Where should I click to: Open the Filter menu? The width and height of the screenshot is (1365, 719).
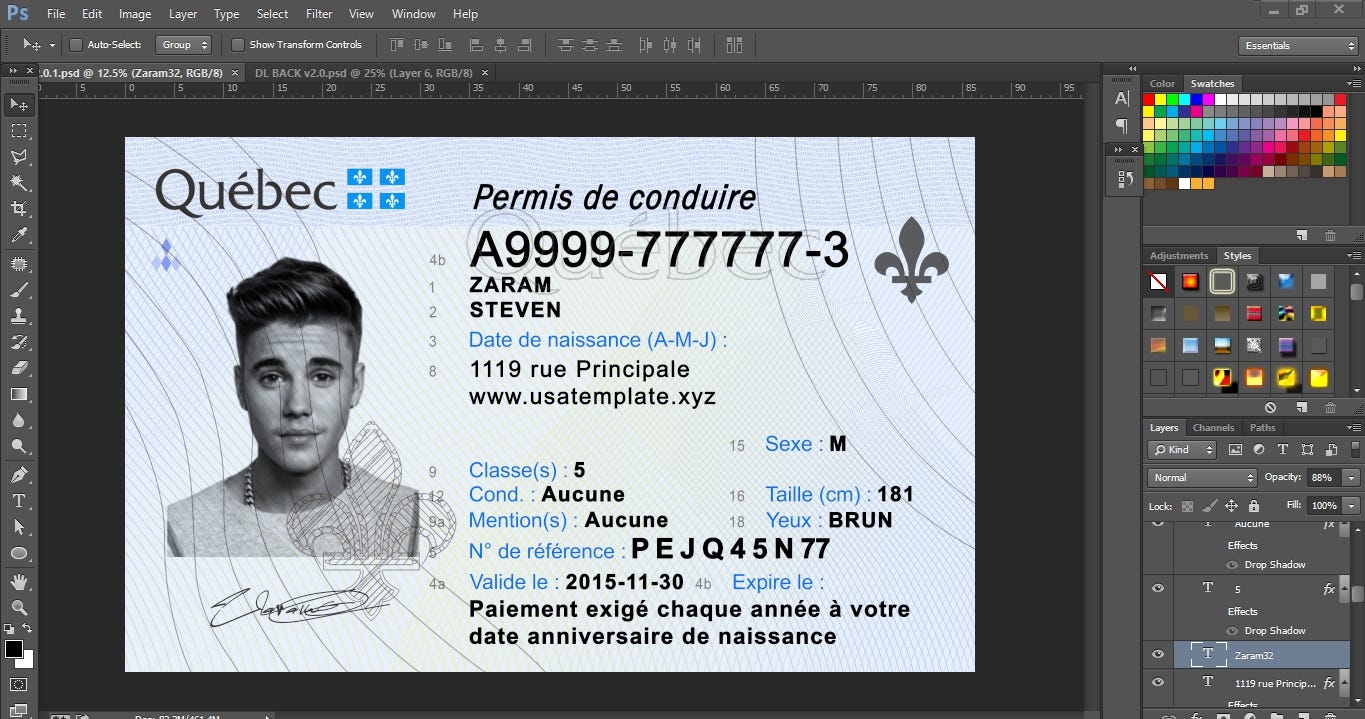319,14
